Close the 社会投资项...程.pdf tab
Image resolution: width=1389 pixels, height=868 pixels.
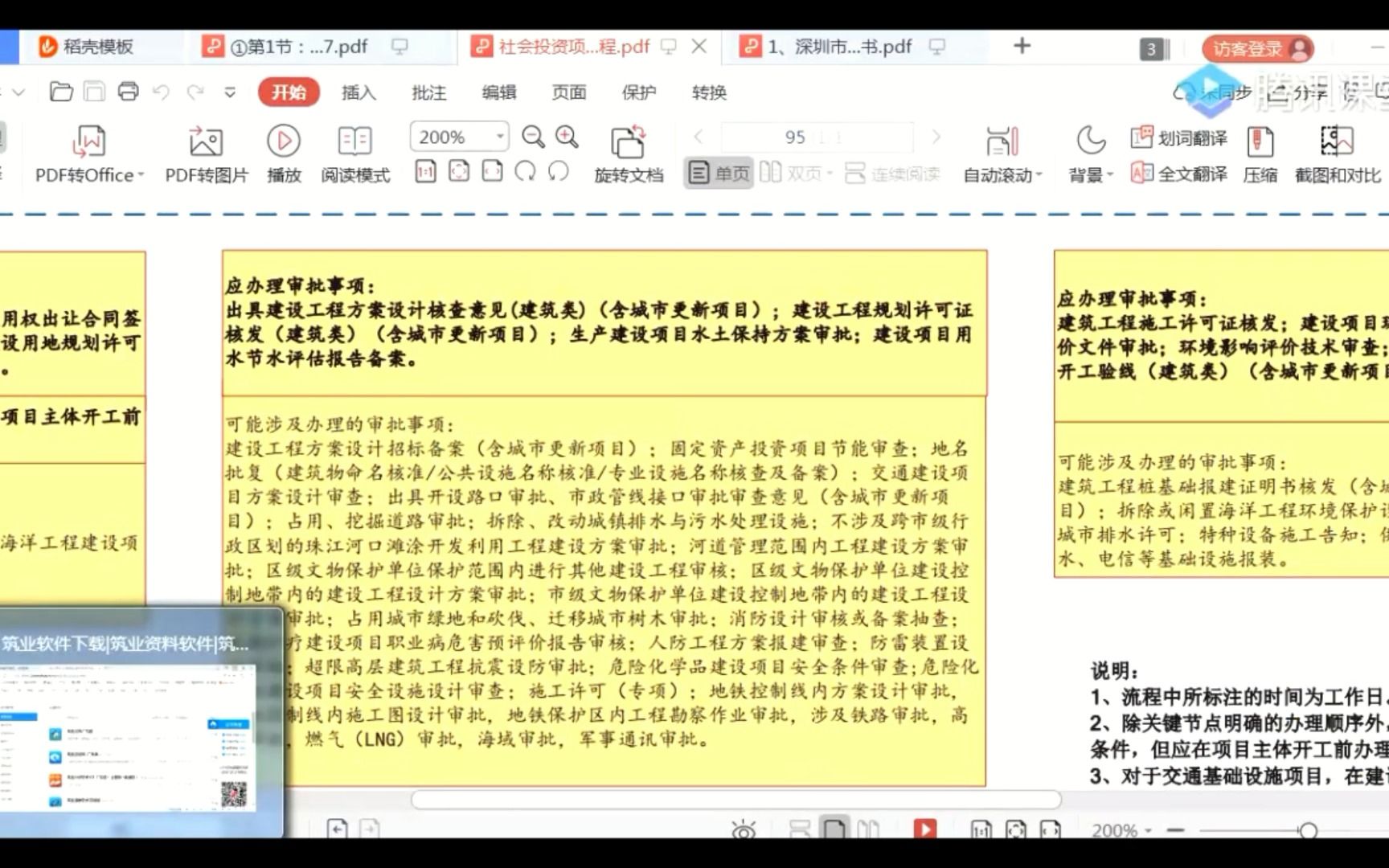[x=699, y=47]
